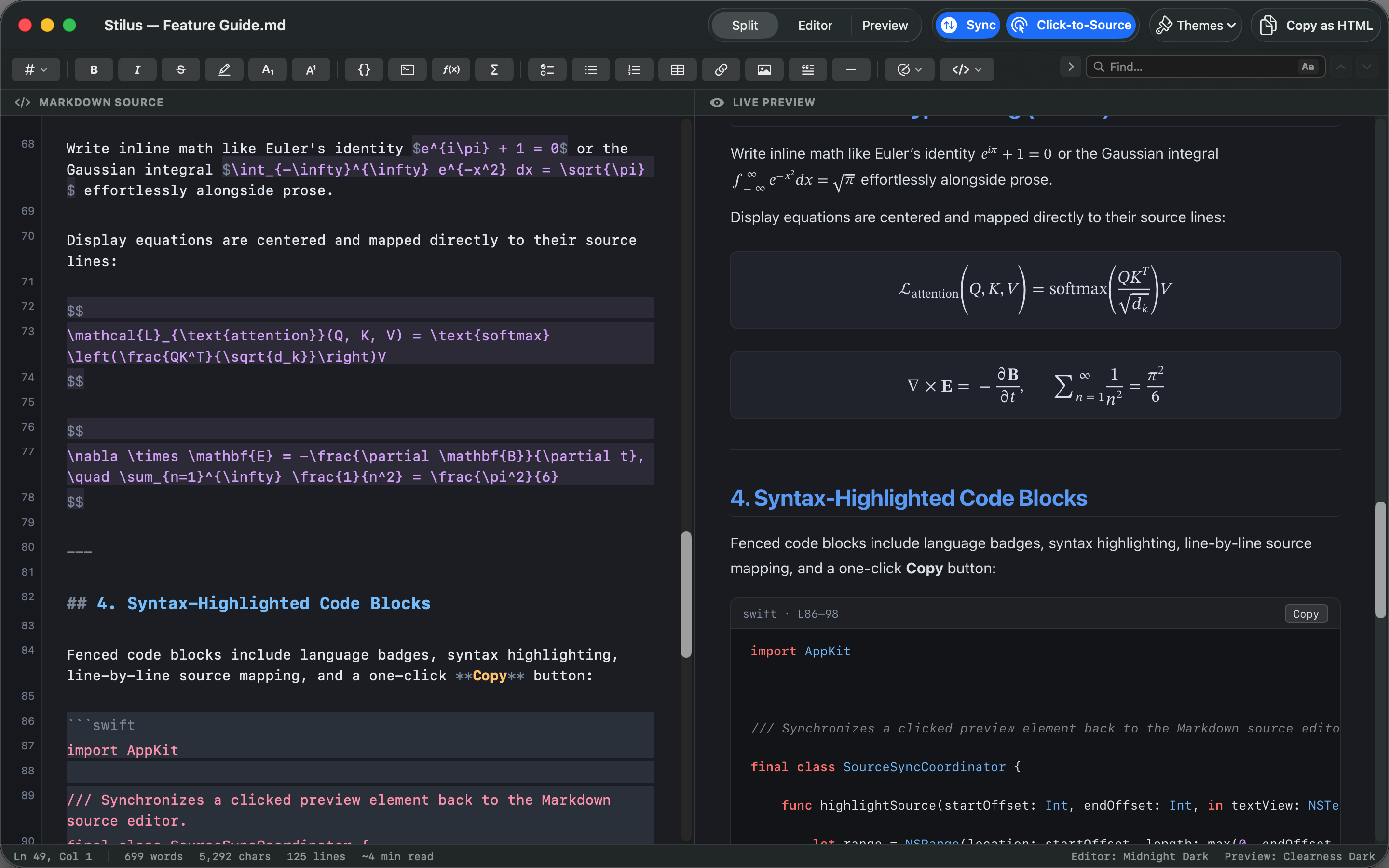
Task: Go to previous find result
Action: [1341, 67]
